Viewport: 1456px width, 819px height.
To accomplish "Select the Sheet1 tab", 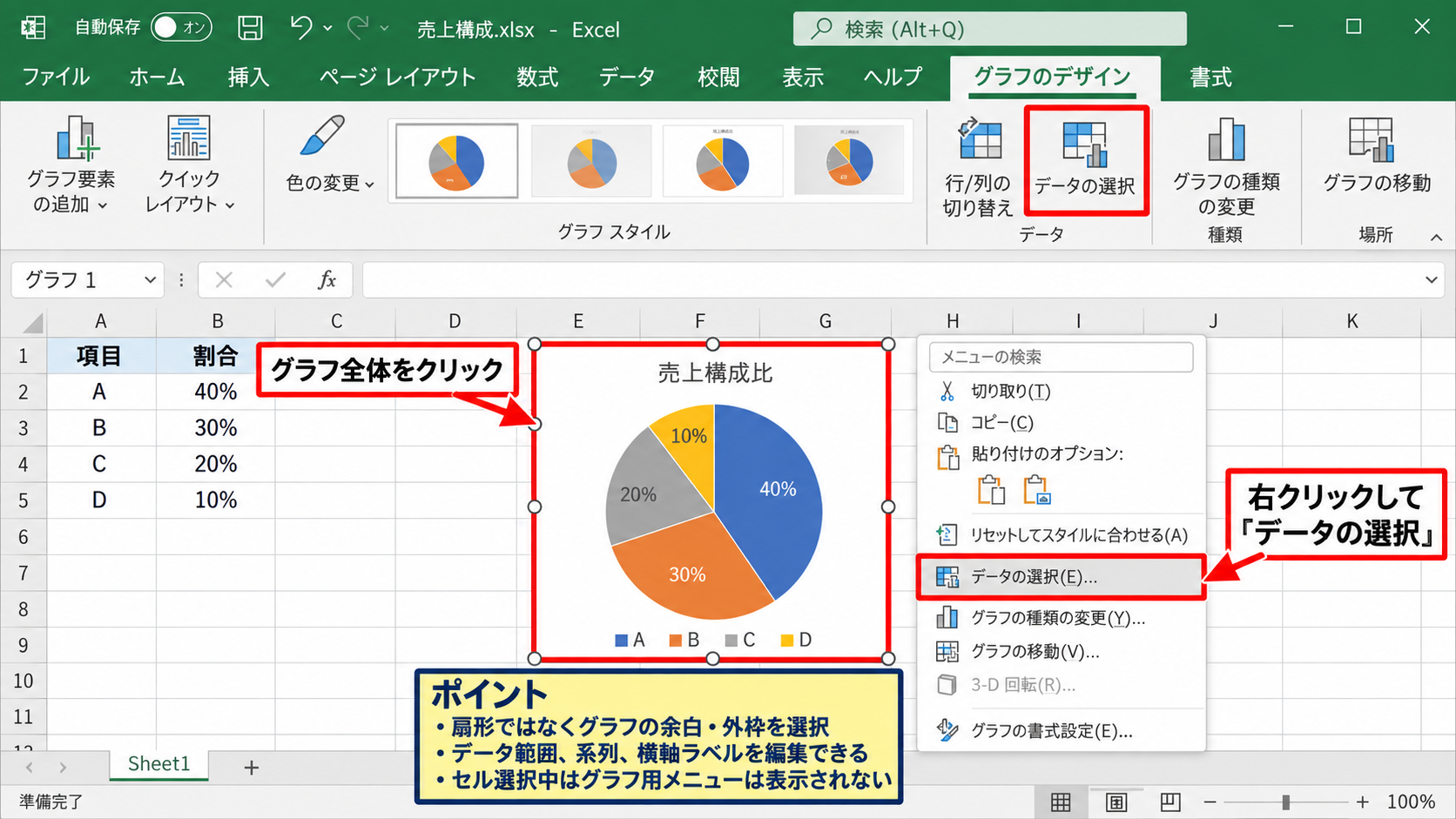I will (158, 764).
